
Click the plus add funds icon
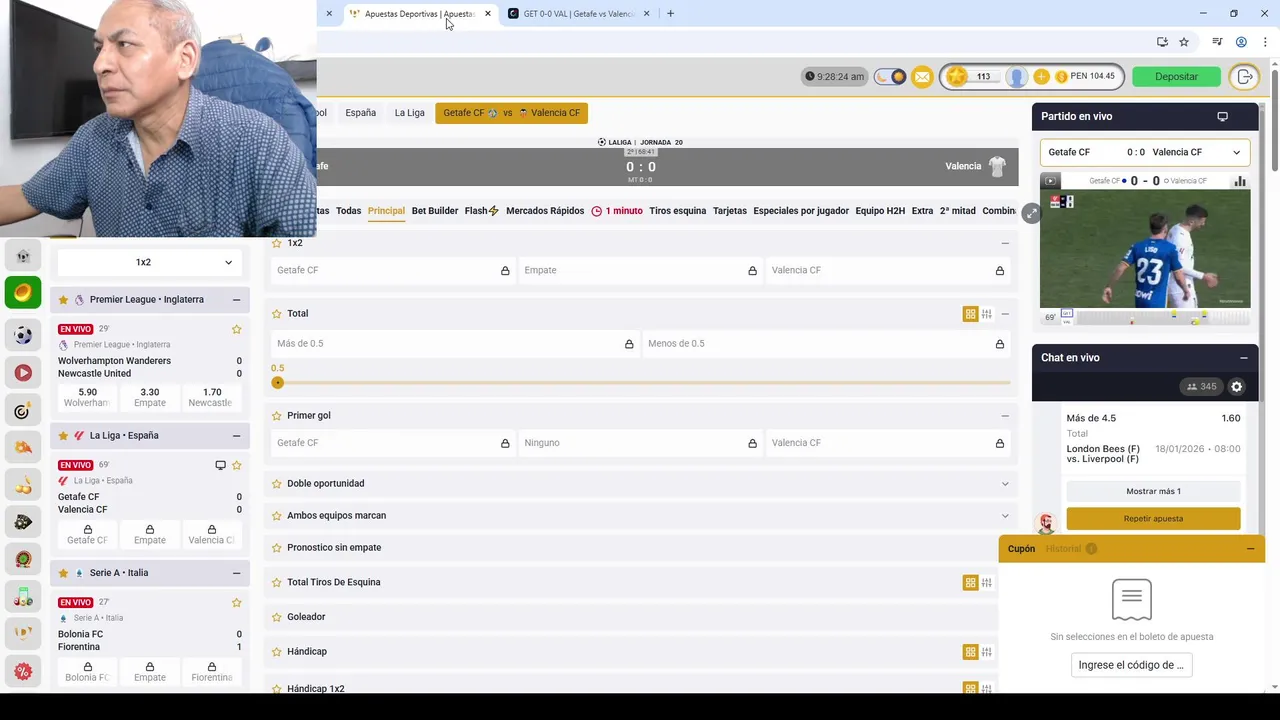point(1041,77)
